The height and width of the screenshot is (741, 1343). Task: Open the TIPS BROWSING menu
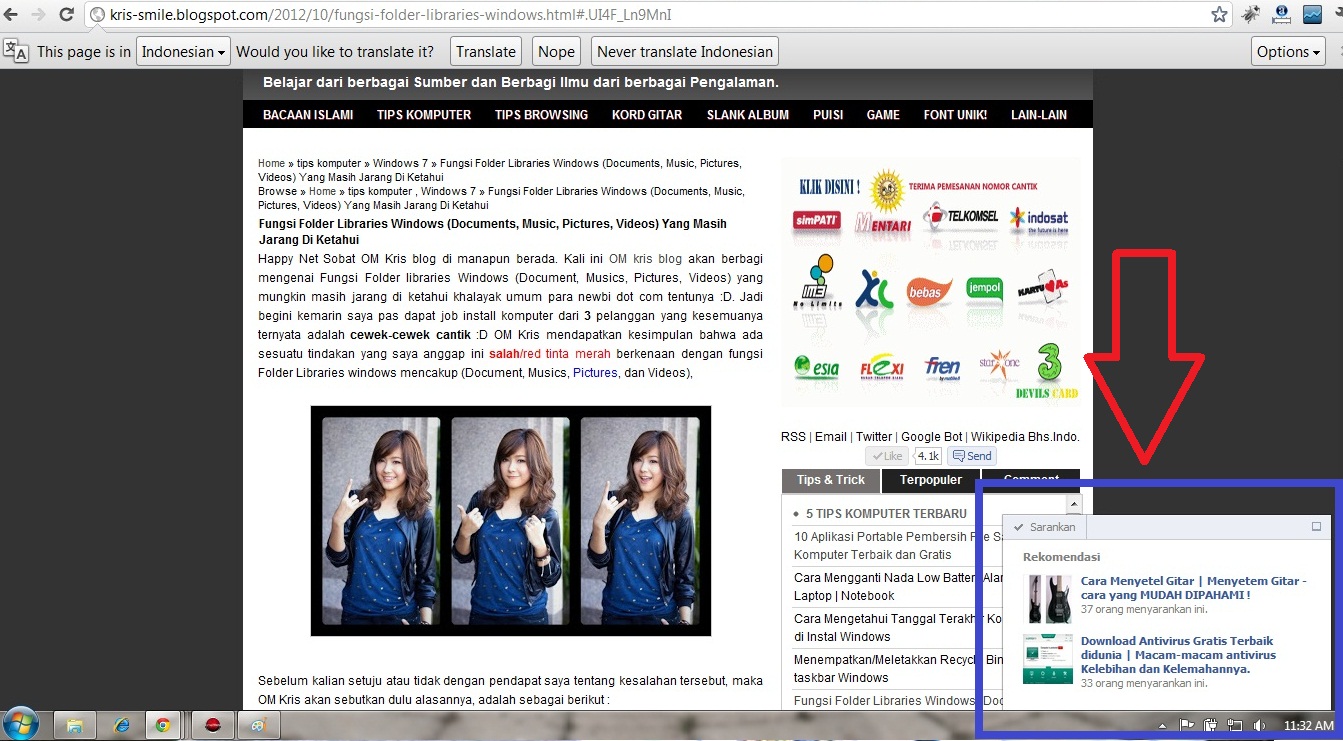pos(541,115)
